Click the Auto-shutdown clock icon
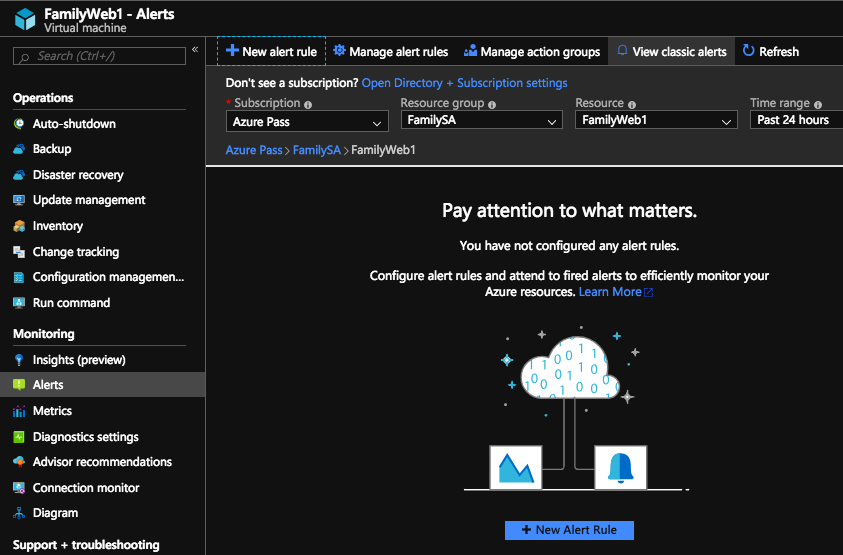This screenshot has height=555, width=843. point(19,124)
